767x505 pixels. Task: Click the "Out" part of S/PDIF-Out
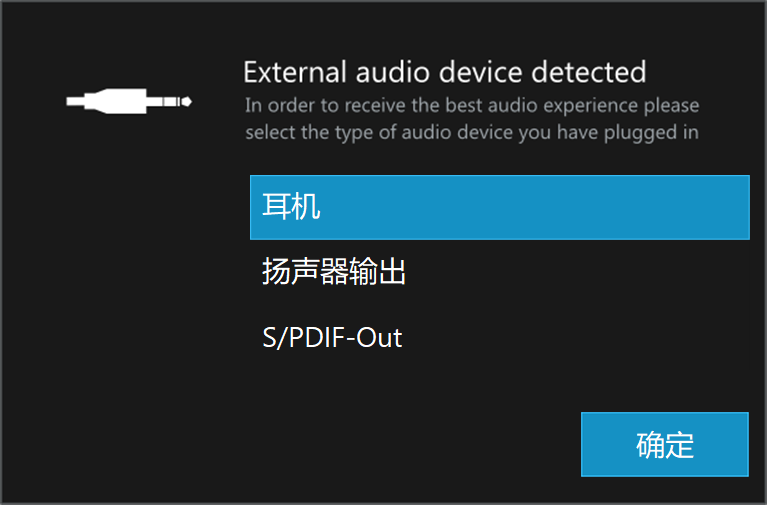379,338
